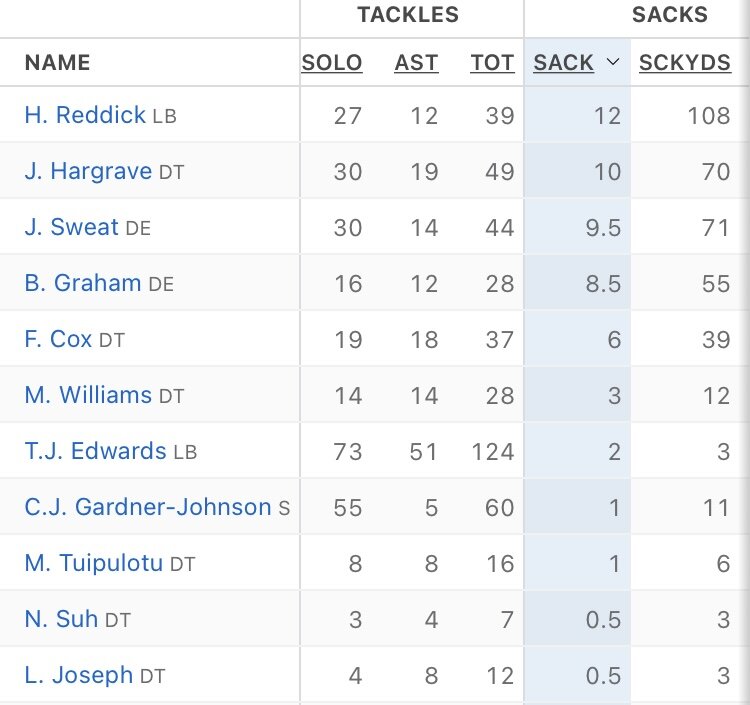View T.J. Edwards player page

[95, 451]
